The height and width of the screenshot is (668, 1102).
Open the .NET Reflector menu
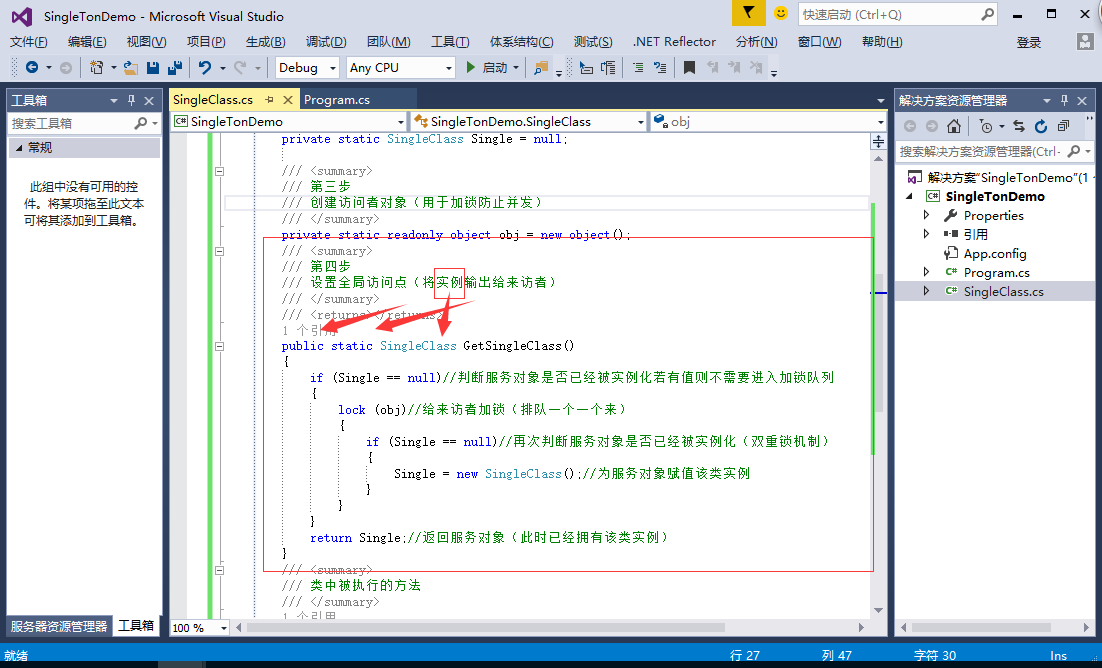(x=675, y=41)
